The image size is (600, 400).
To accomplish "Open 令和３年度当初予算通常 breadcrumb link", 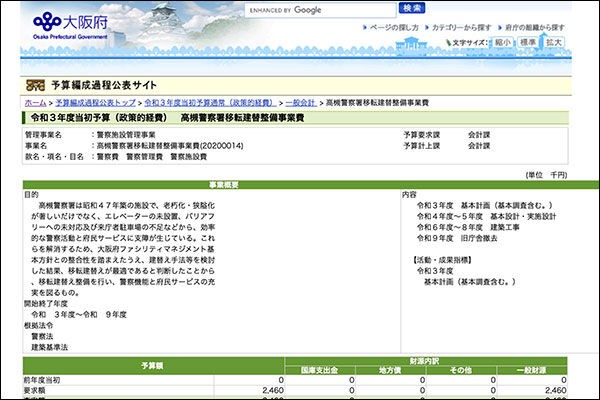I will point(211,102).
